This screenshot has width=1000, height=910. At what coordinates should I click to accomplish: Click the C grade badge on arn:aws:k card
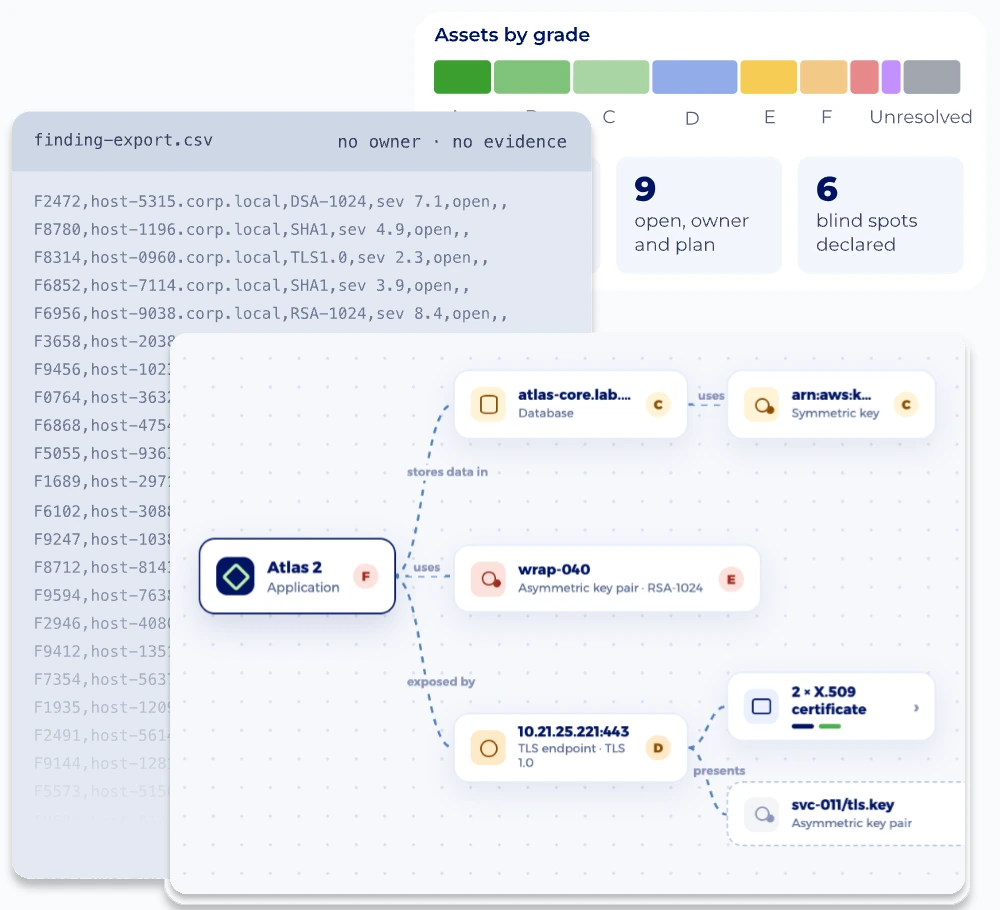[x=906, y=404]
